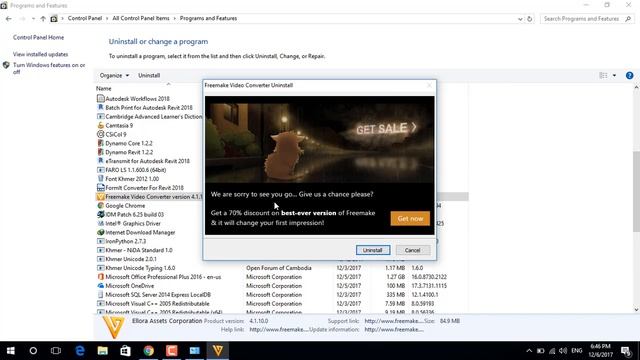The height and width of the screenshot is (360, 640).
Task: Select CSiCol 9 program entry
Action: (116, 134)
